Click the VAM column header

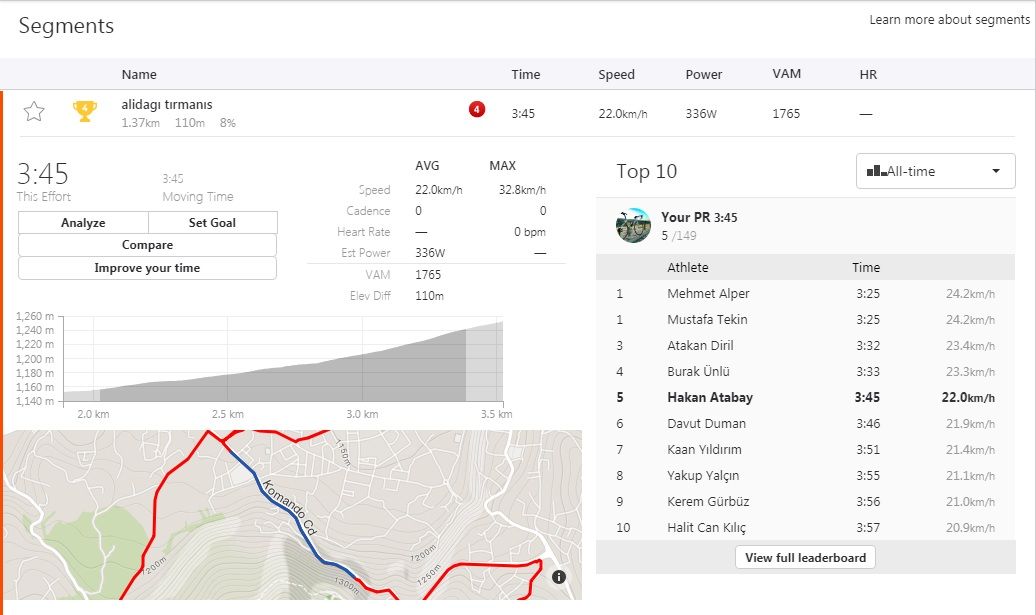[x=786, y=75]
